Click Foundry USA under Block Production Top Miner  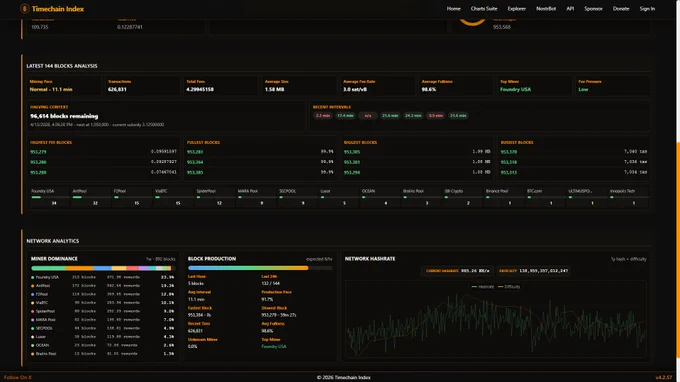coord(274,346)
